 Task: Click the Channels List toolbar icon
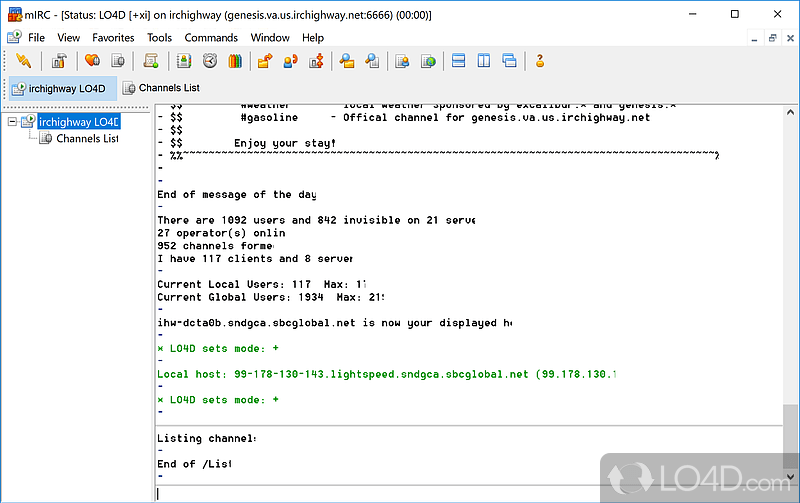coord(118,61)
